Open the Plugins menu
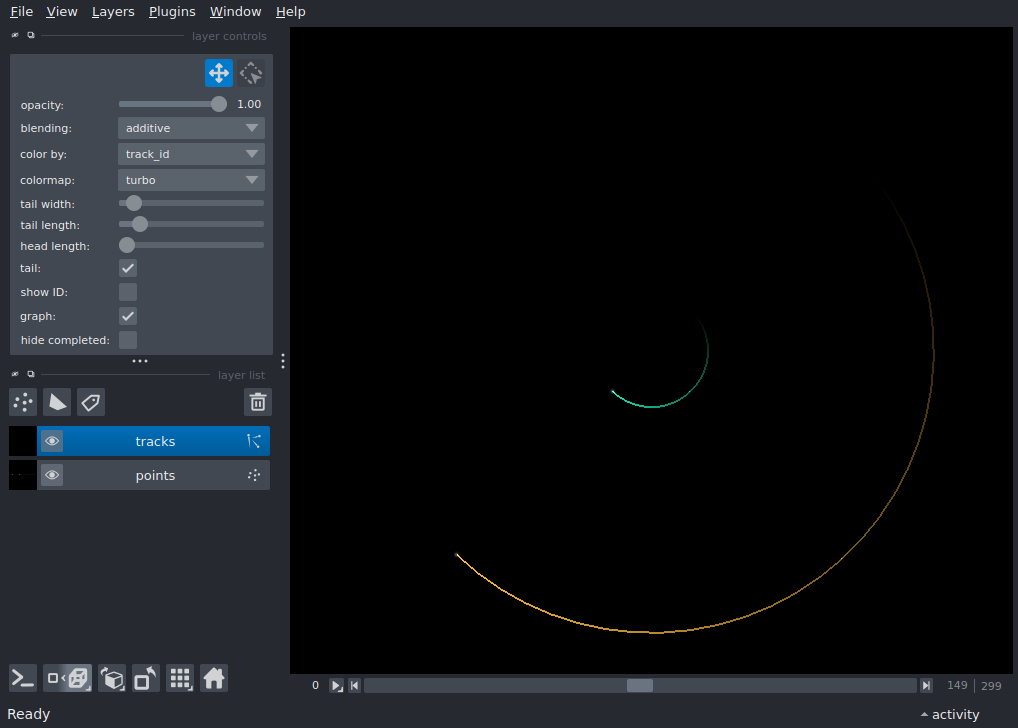This screenshot has width=1018, height=728. click(x=171, y=11)
